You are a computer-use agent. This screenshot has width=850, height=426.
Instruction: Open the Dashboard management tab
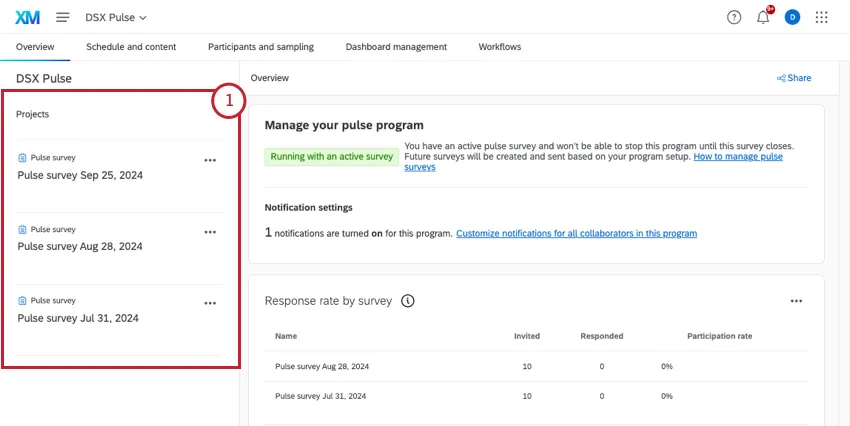click(x=396, y=47)
